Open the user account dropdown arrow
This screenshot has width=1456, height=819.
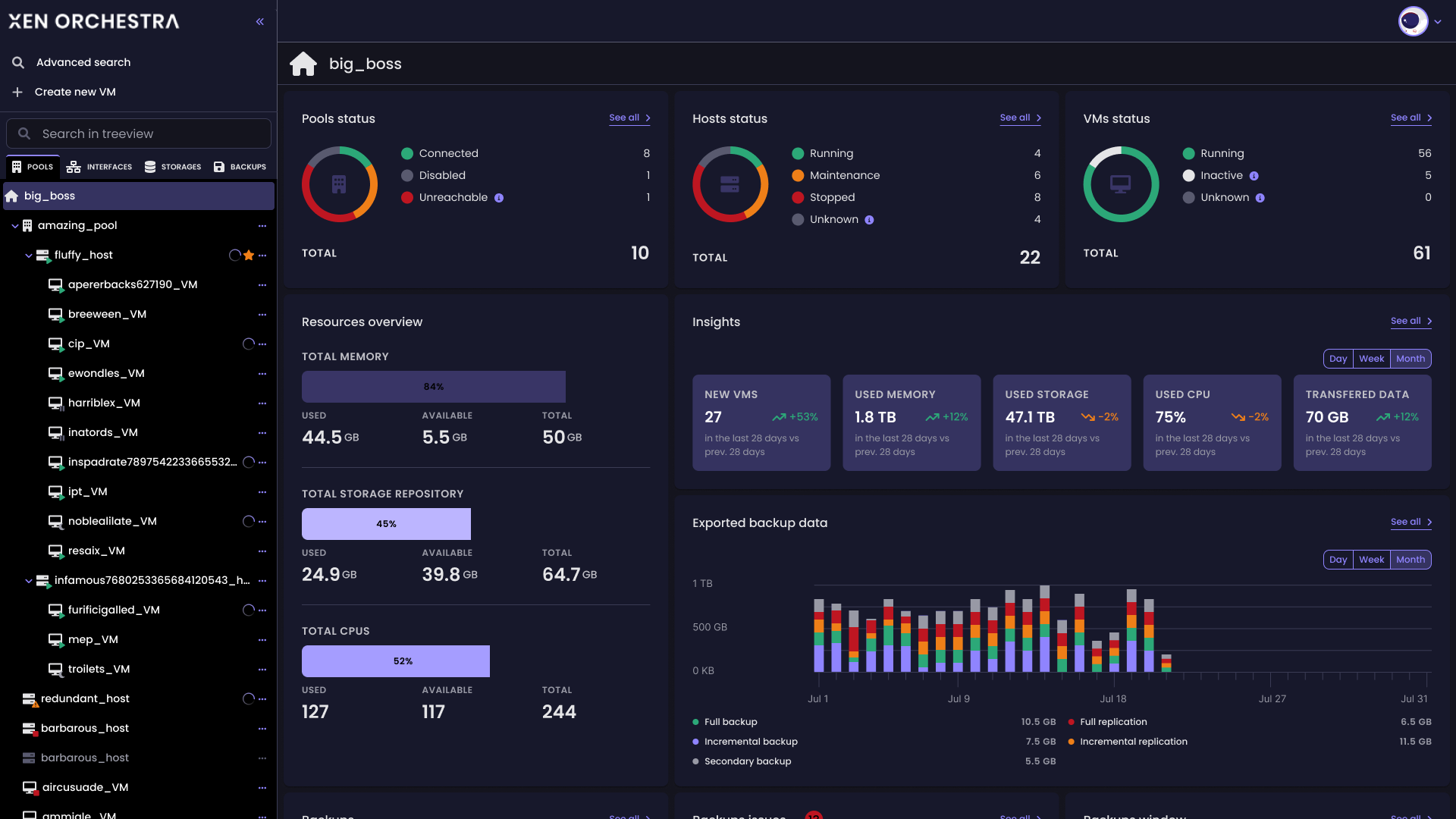pos(1438,22)
